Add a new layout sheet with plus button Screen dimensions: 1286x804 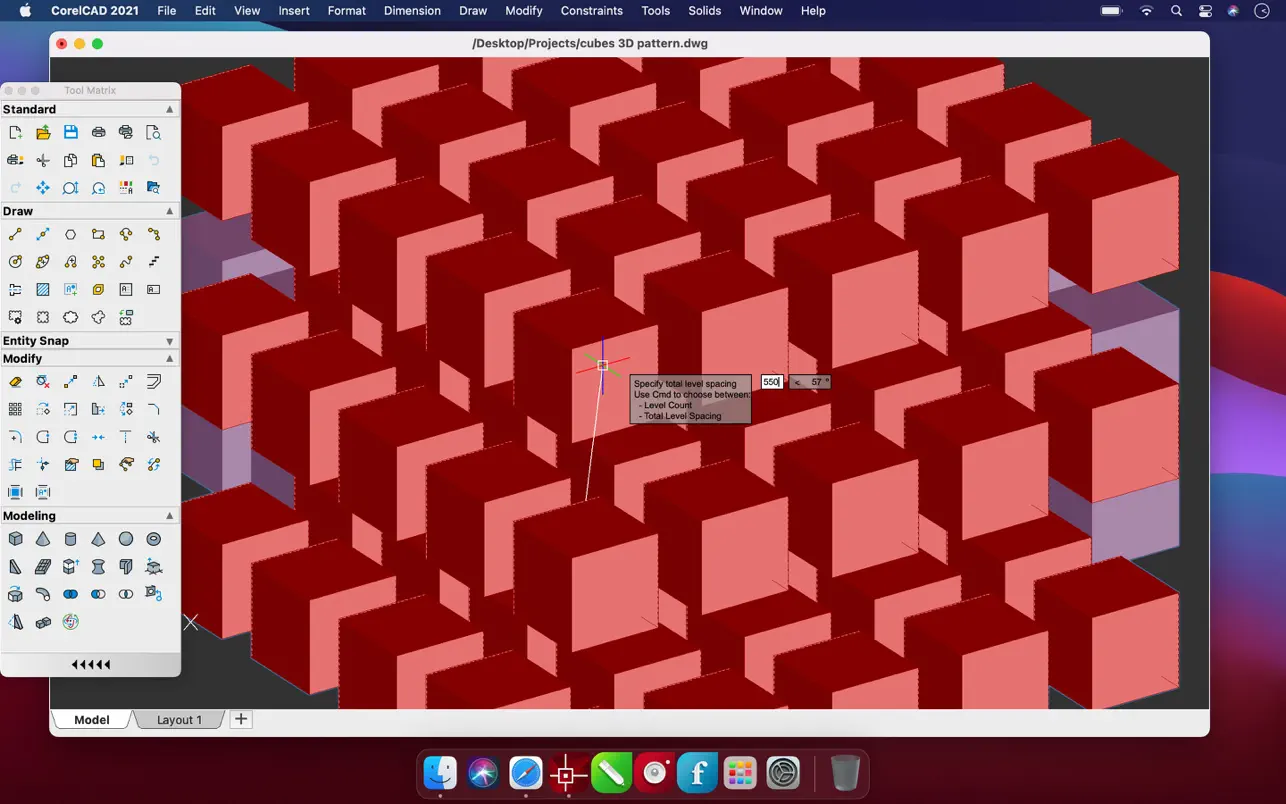point(241,719)
